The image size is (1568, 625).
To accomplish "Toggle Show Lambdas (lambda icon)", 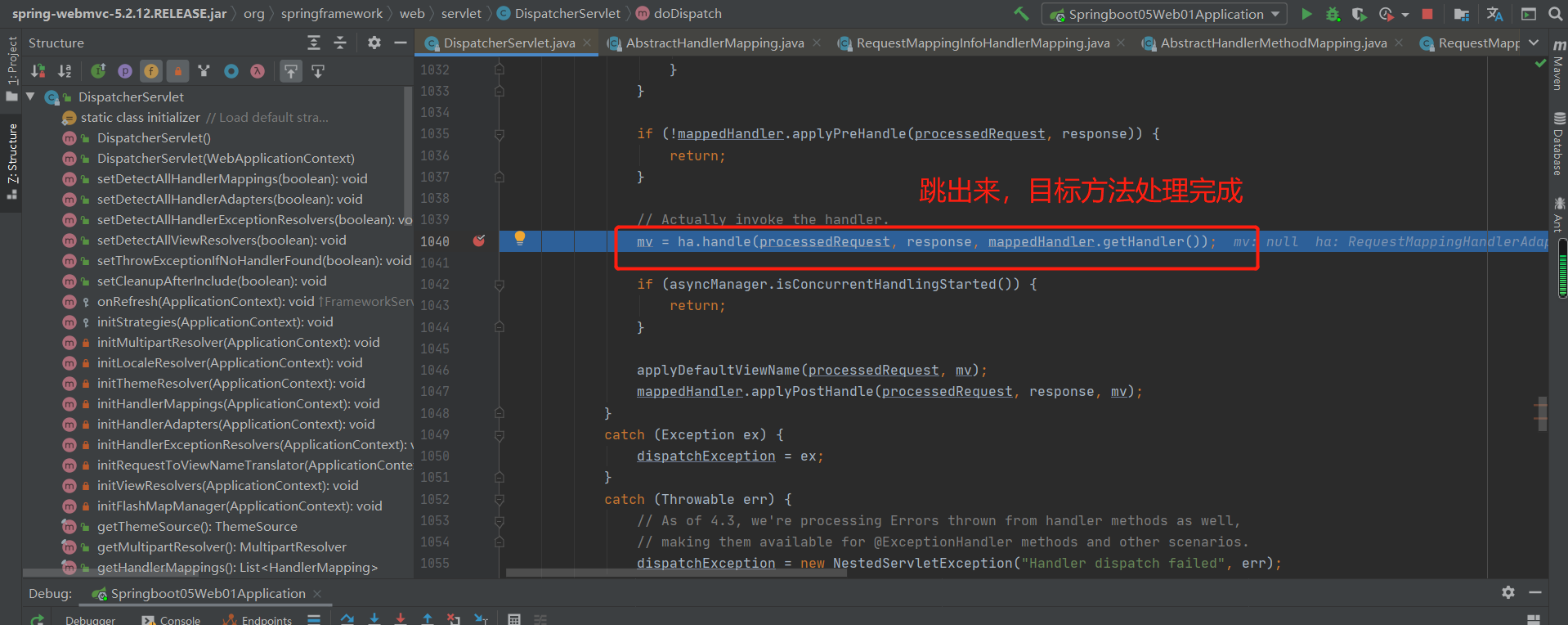I will coord(258,71).
